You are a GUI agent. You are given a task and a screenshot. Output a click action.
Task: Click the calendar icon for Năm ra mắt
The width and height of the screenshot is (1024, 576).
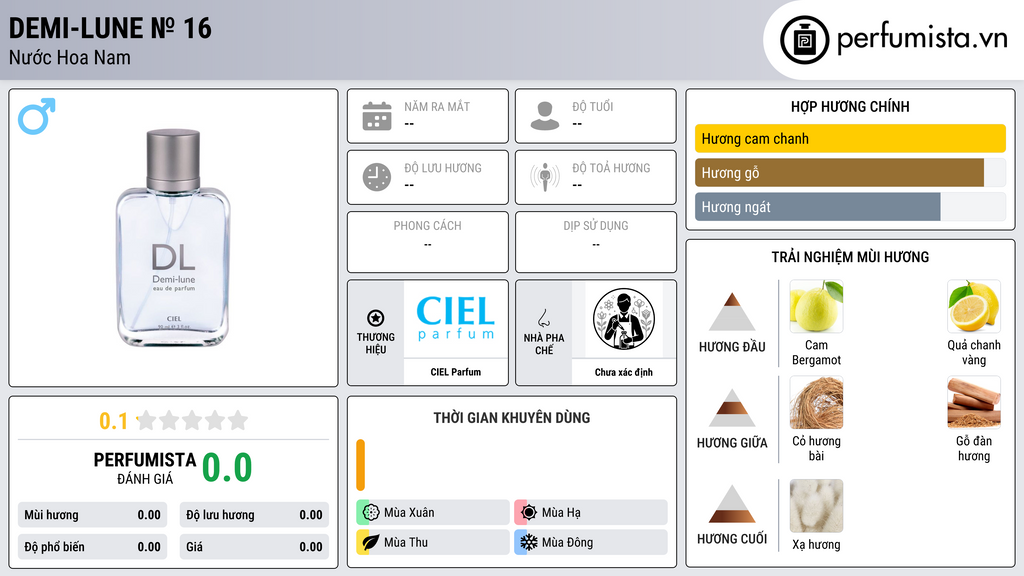click(x=377, y=116)
